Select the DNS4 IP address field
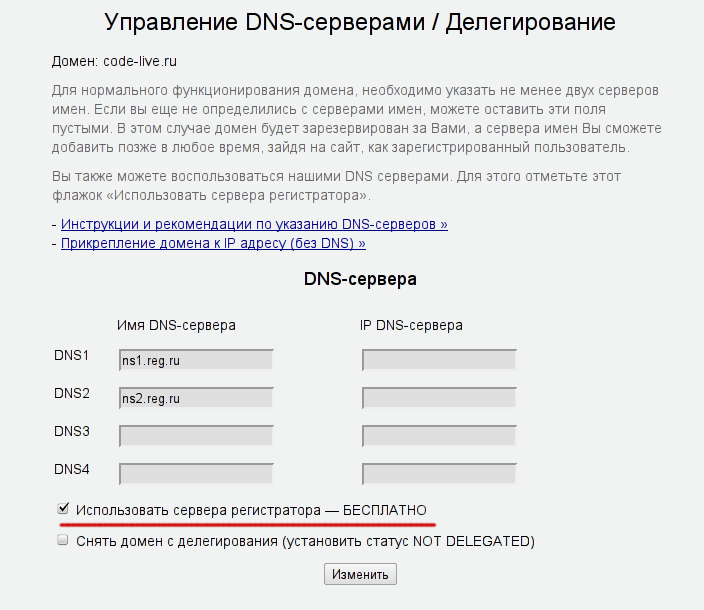 439,474
